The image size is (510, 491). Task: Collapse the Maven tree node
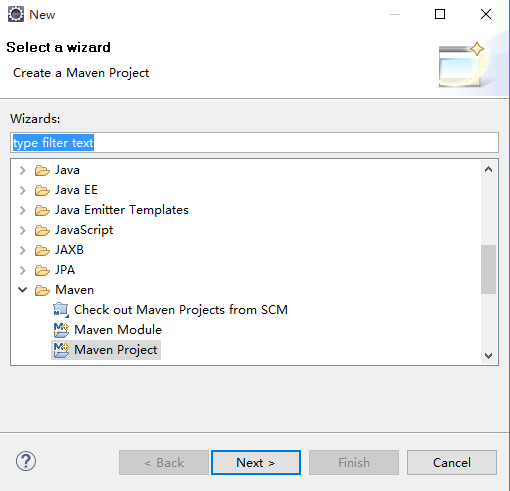pos(23,290)
